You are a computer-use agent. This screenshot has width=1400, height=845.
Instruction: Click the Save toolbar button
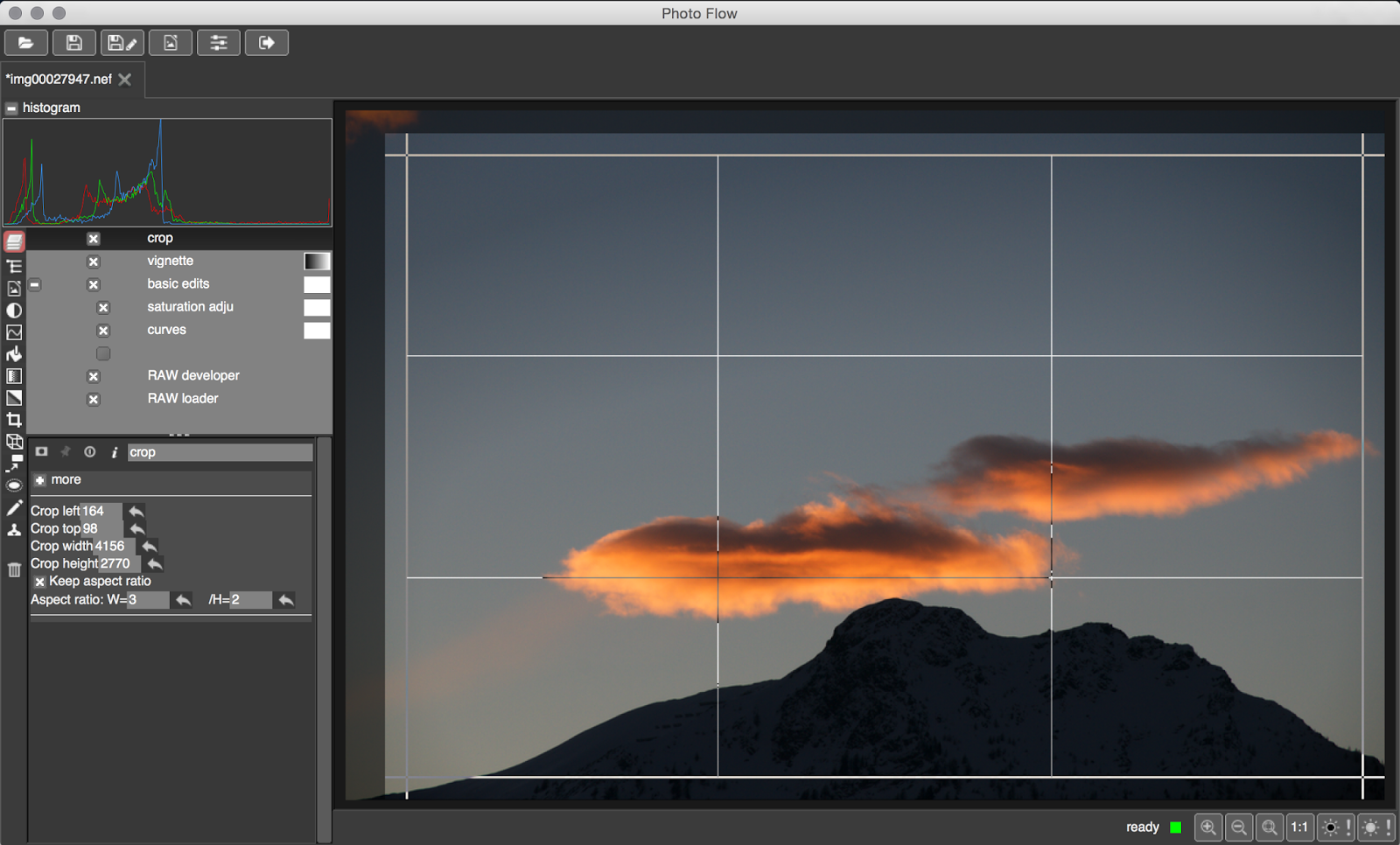coord(74,43)
